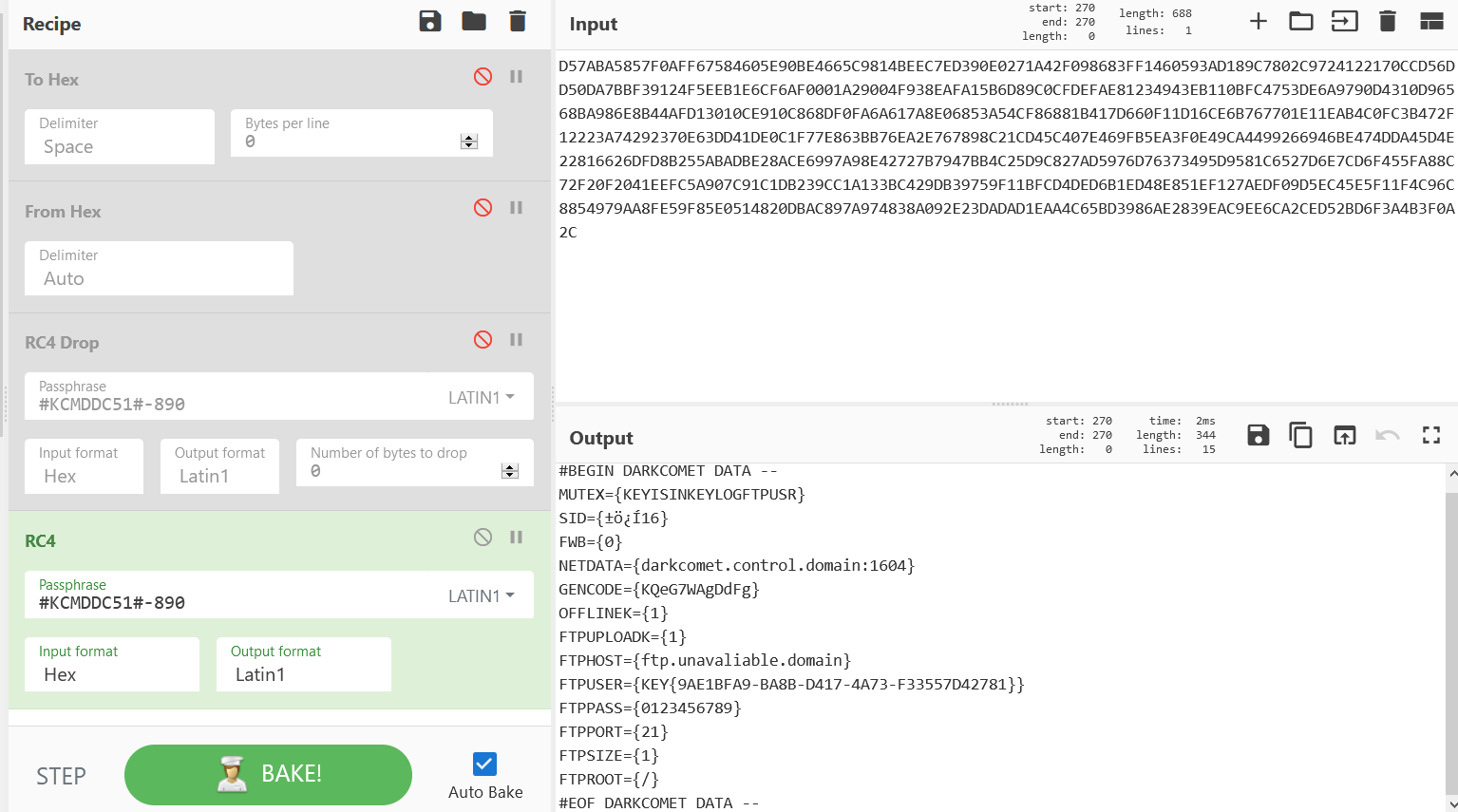This screenshot has width=1458, height=812.
Task: Disable the RC4 Drop operation
Action: tap(483, 340)
